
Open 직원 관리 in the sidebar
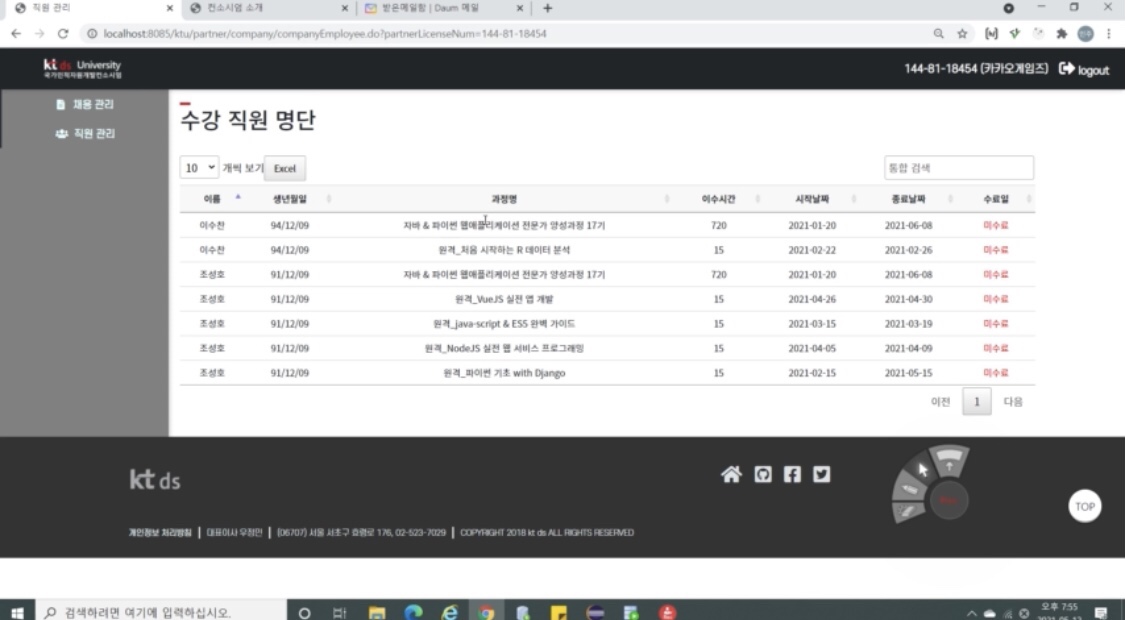tap(85, 133)
